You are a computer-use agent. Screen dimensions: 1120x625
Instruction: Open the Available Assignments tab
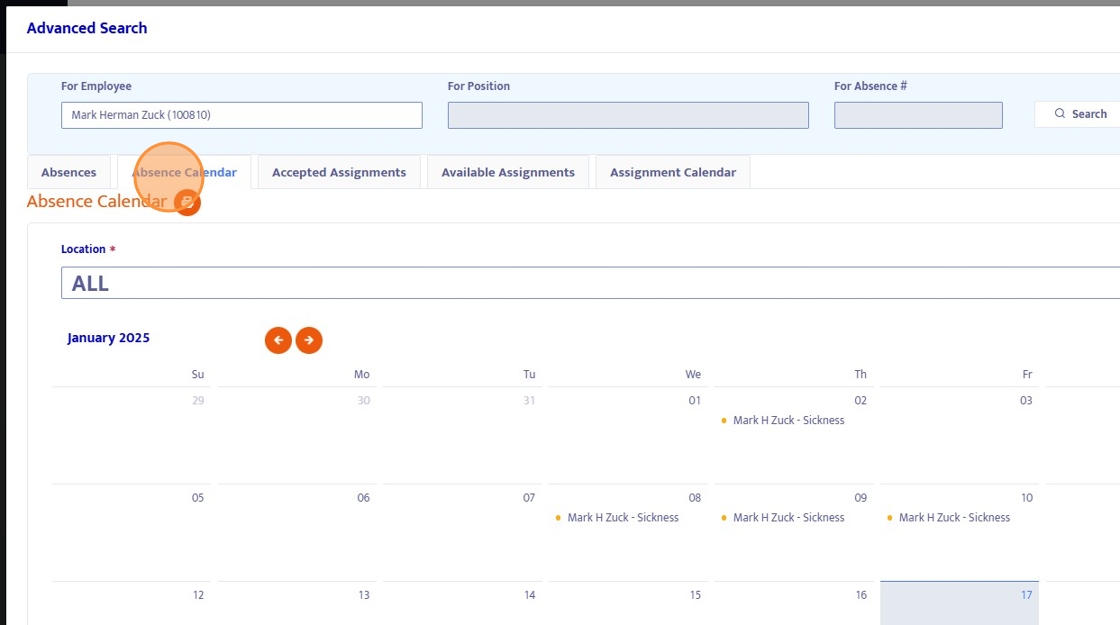(508, 172)
